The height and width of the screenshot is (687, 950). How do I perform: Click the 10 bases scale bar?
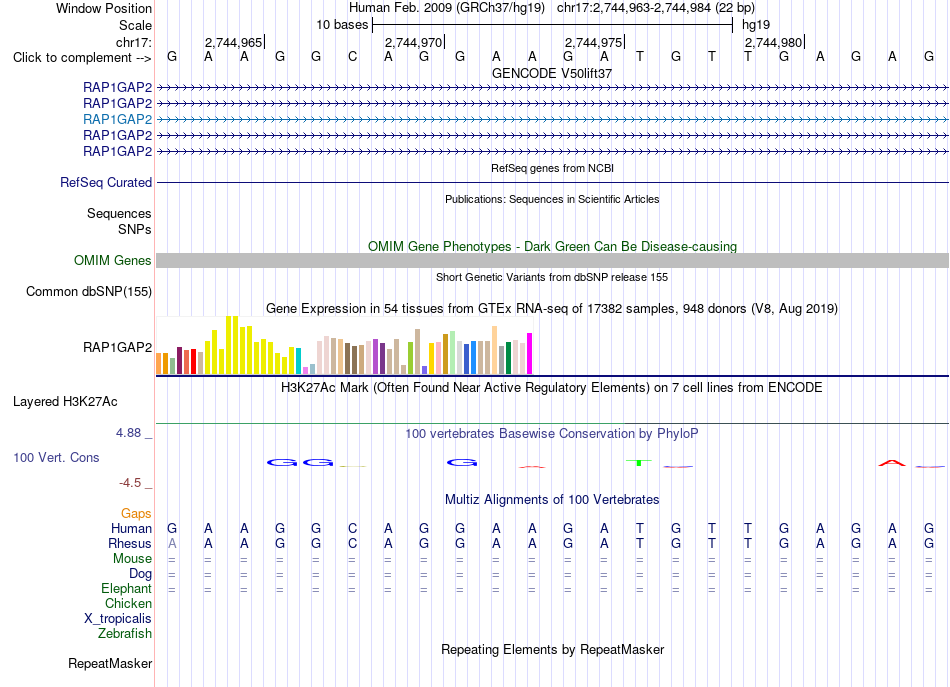tap(553, 25)
